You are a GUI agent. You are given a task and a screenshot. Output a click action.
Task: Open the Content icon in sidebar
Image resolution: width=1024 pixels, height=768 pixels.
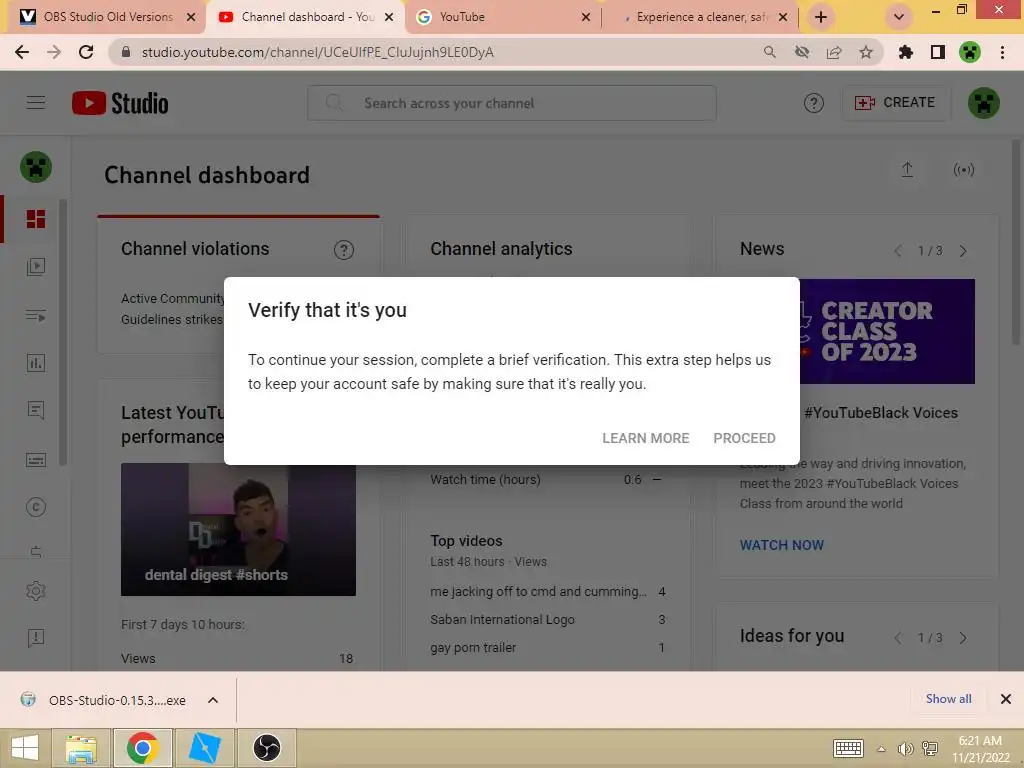pos(36,266)
